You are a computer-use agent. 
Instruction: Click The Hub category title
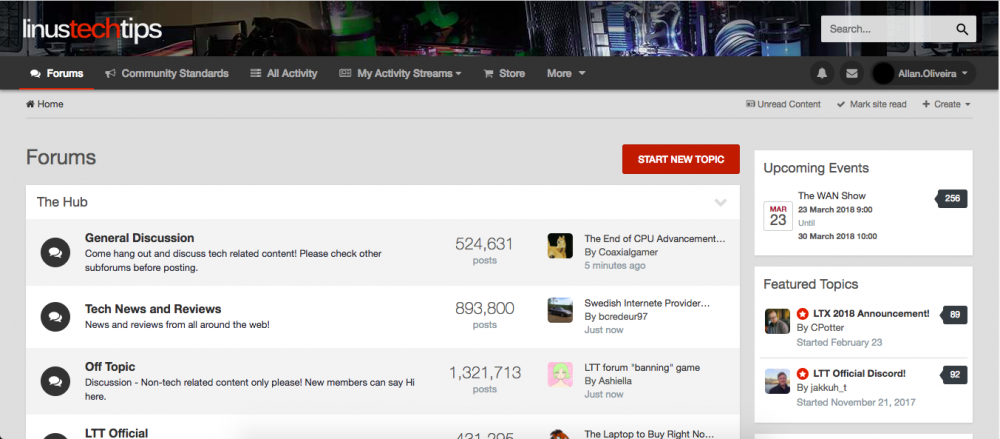click(62, 202)
